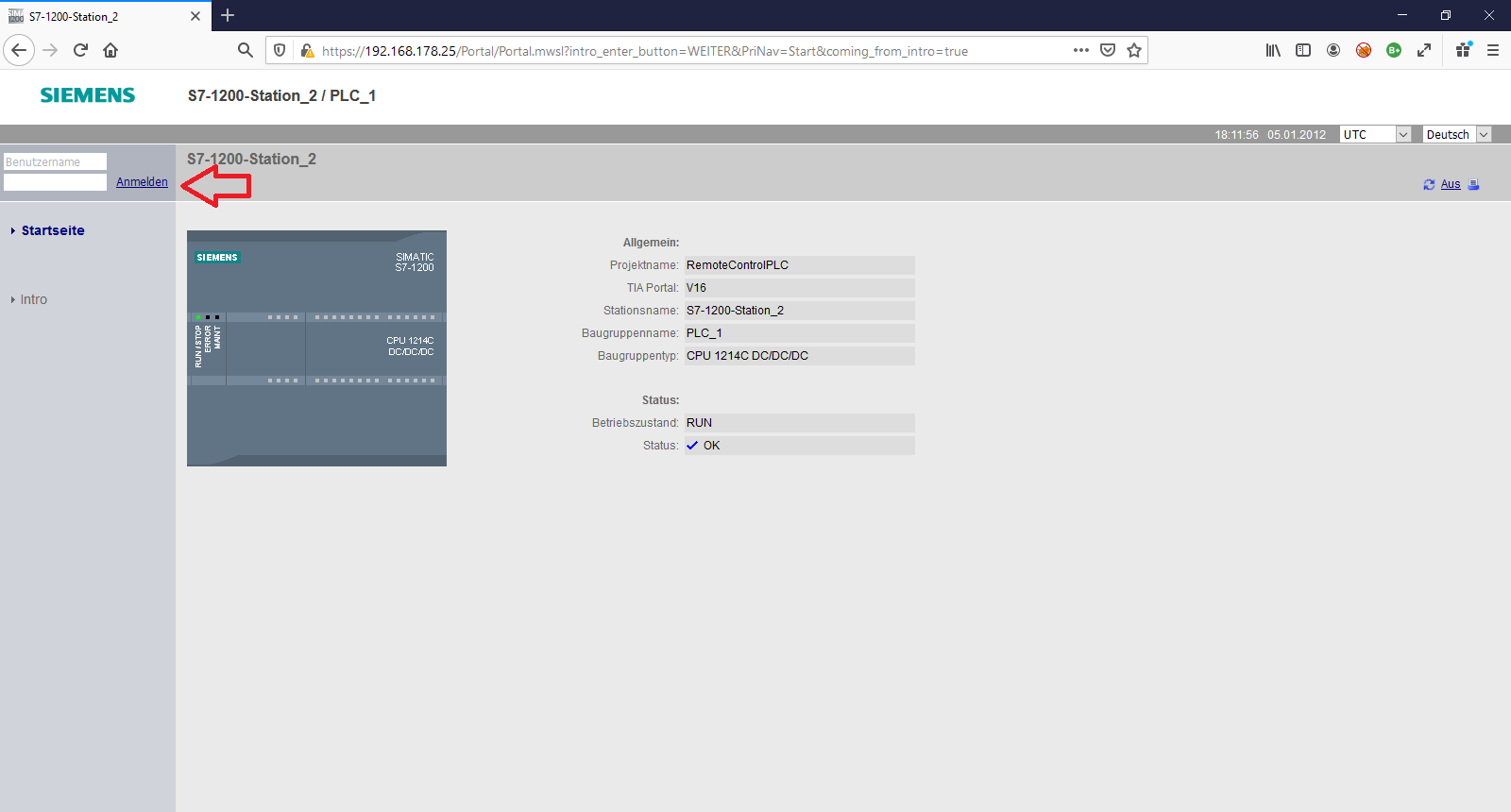
Task: Click the red crossed-out extension icon
Action: click(1364, 50)
